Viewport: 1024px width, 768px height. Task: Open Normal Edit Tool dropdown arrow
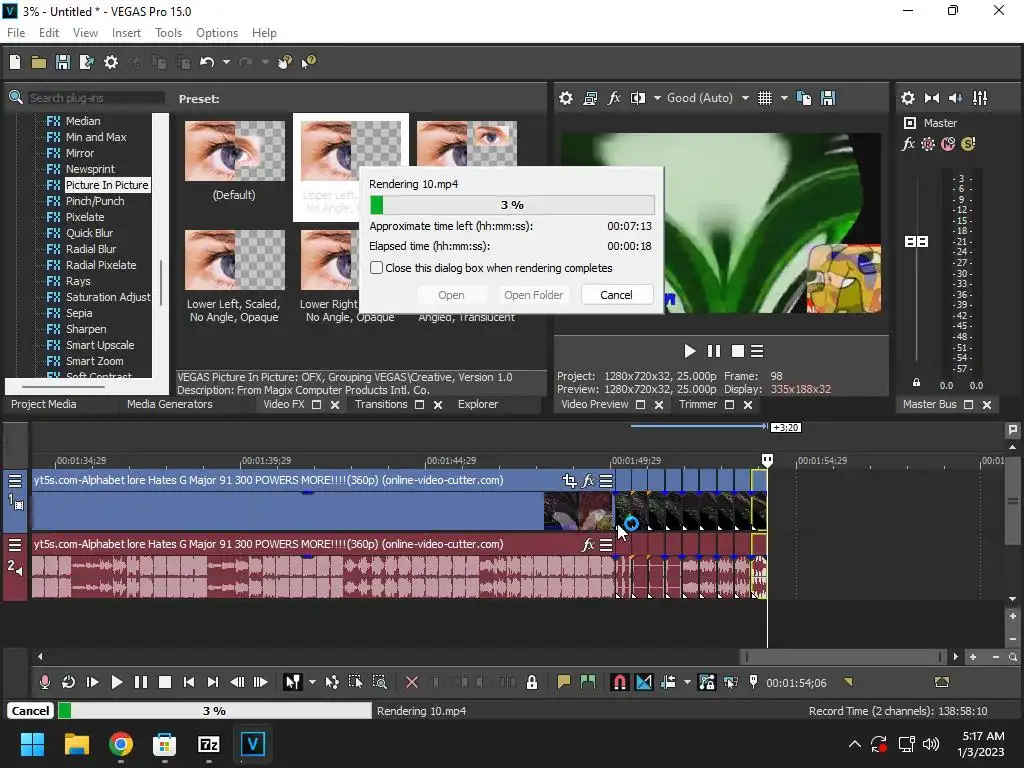(x=312, y=682)
